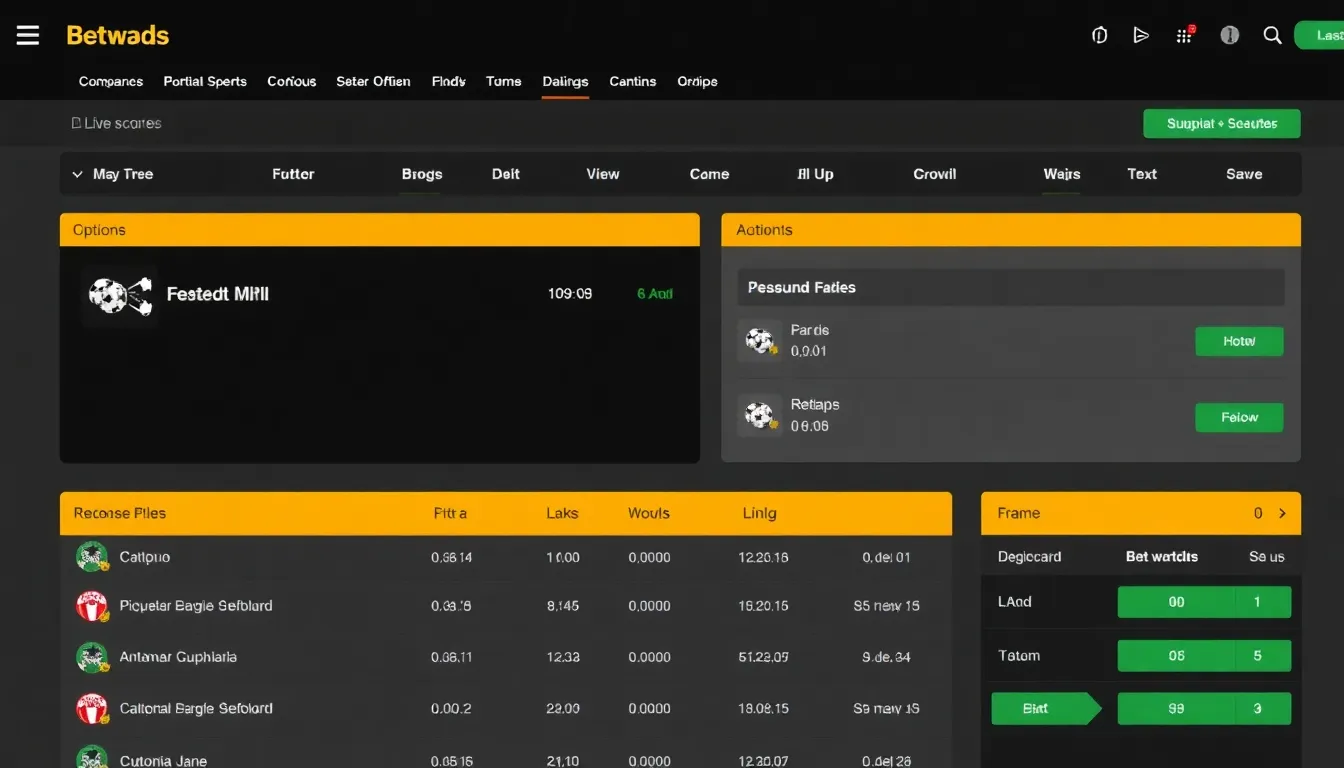
Task: Click the search magnifier icon
Action: point(1272,35)
